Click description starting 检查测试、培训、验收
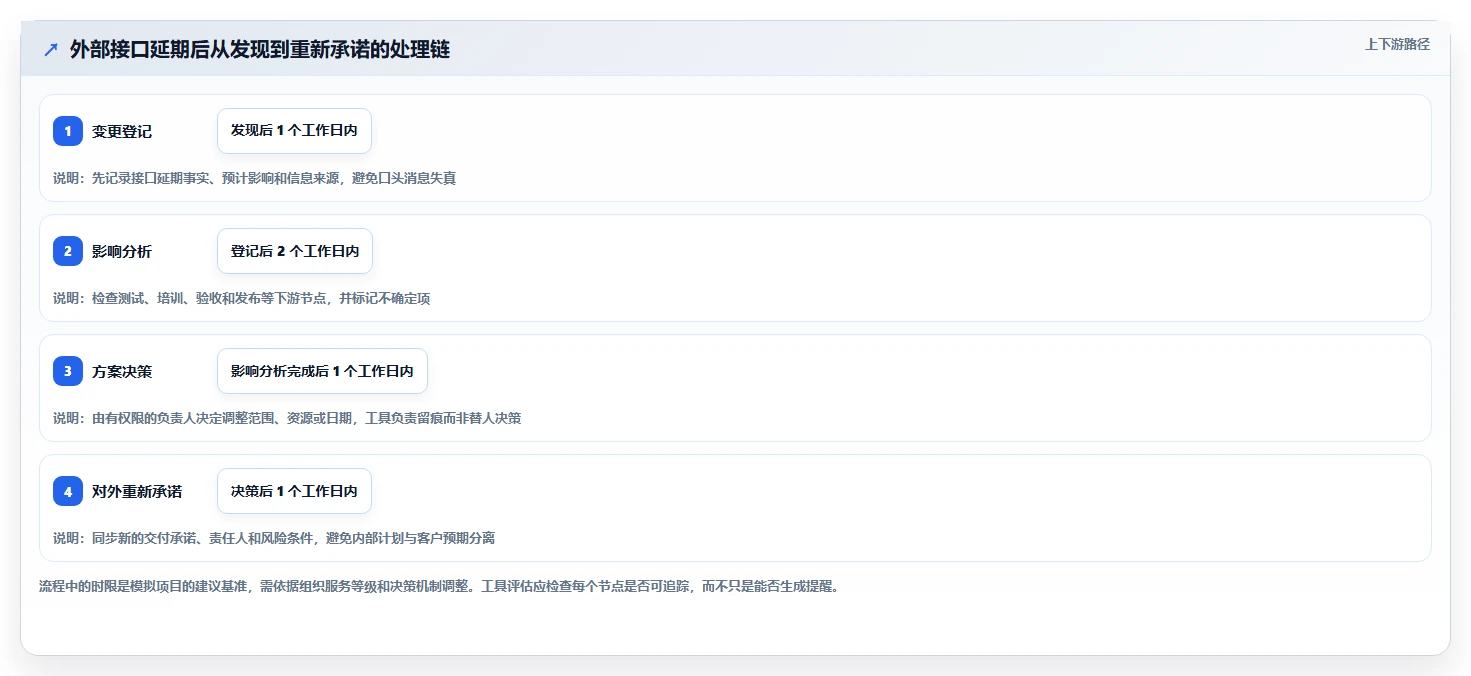1471x676 pixels. pyautogui.click(x=242, y=298)
